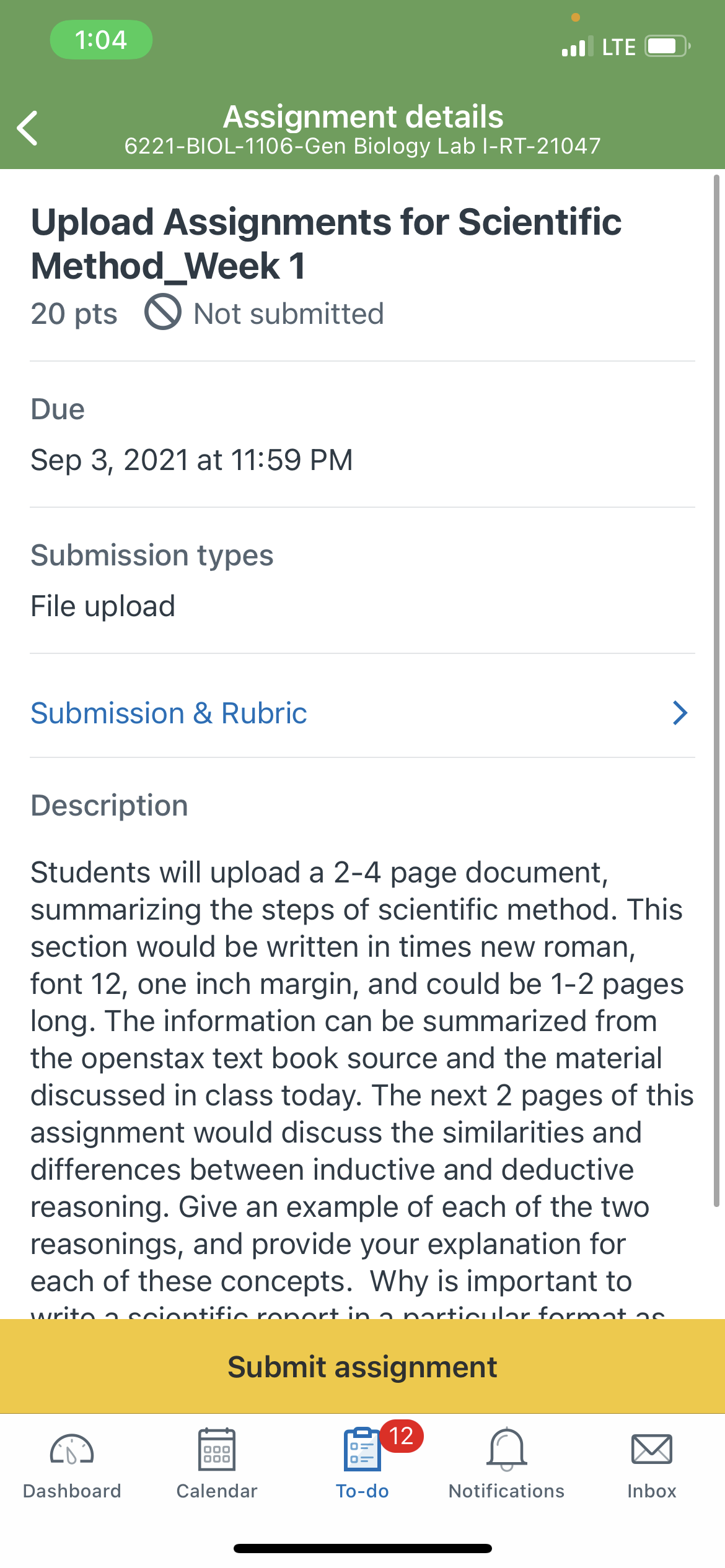Screen dimensions: 725x1568
Task: Tap the LTE signal bars icon
Action: (578, 46)
